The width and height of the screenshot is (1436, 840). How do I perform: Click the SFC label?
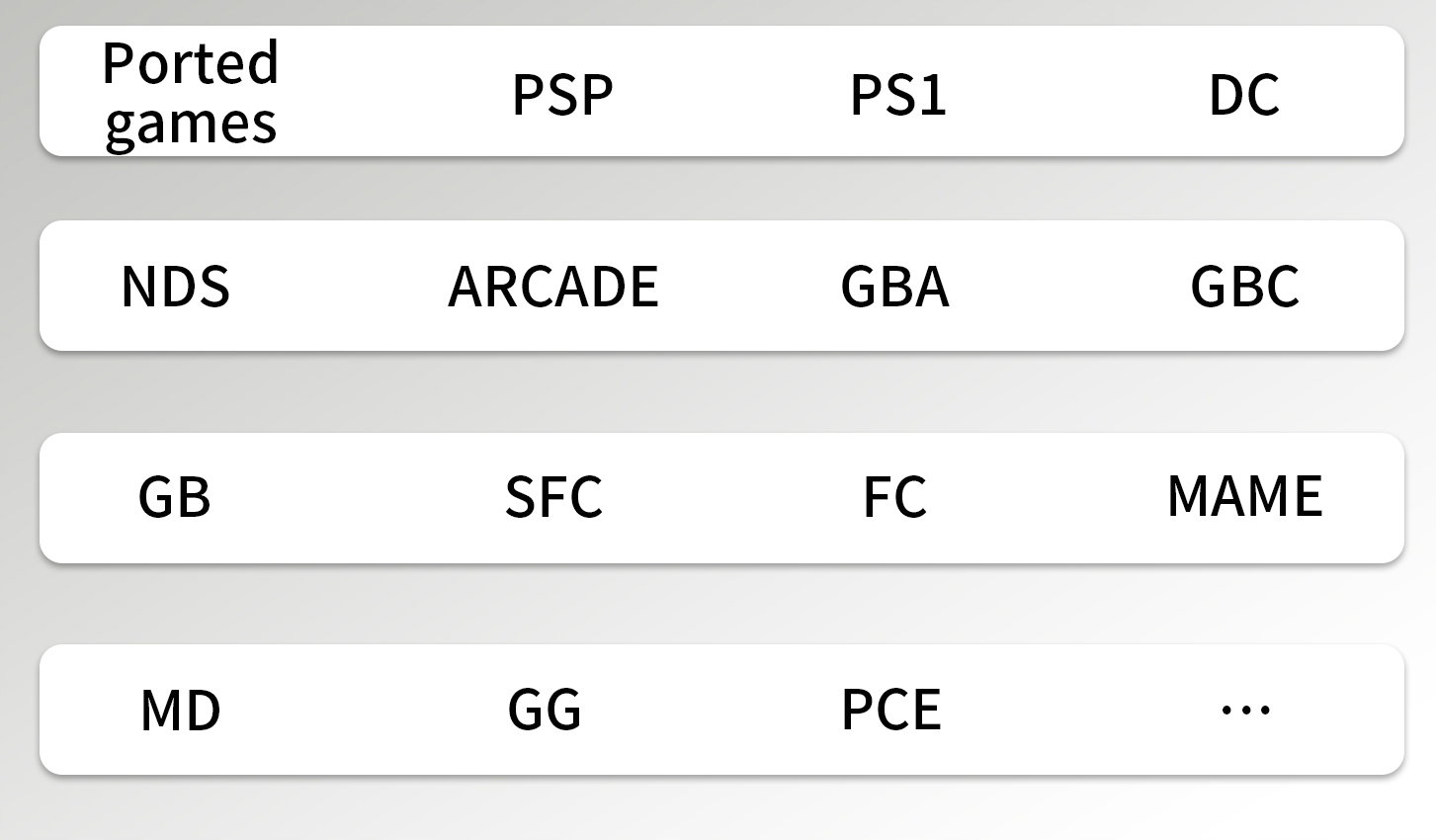pyautogui.click(x=553, y=497)
